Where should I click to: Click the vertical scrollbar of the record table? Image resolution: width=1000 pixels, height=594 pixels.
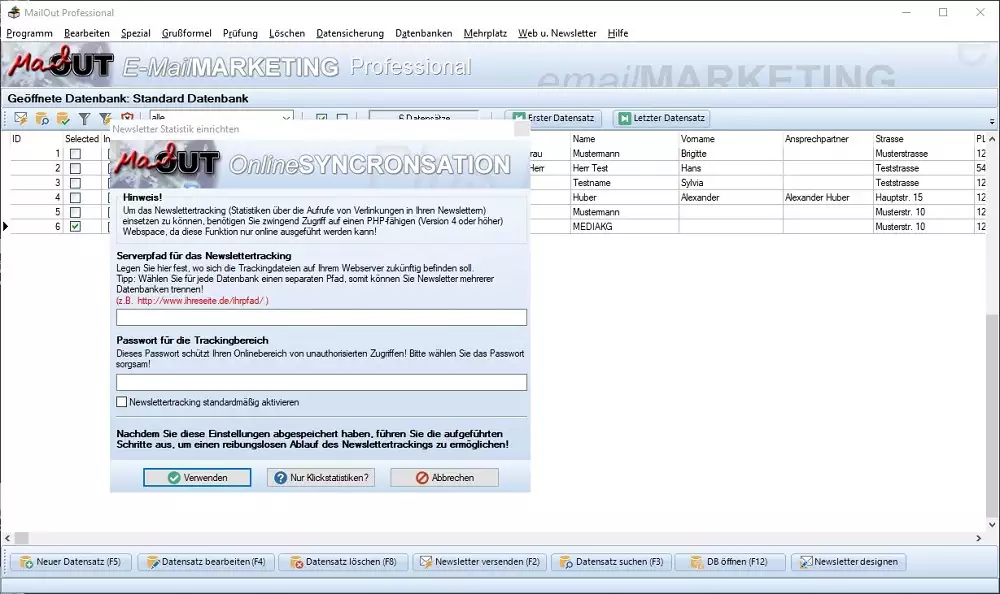click(992, 332)
